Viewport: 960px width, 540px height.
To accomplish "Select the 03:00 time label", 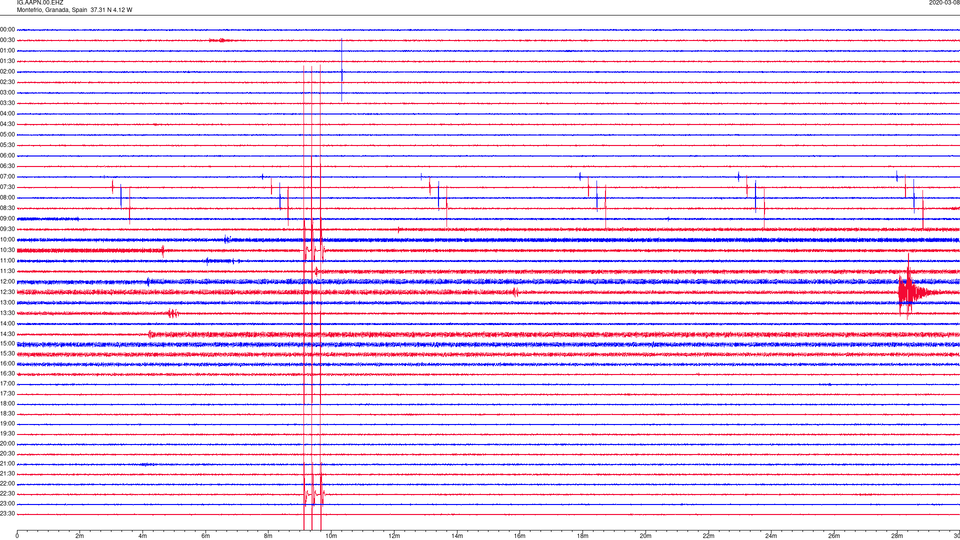I will point(7,93).
